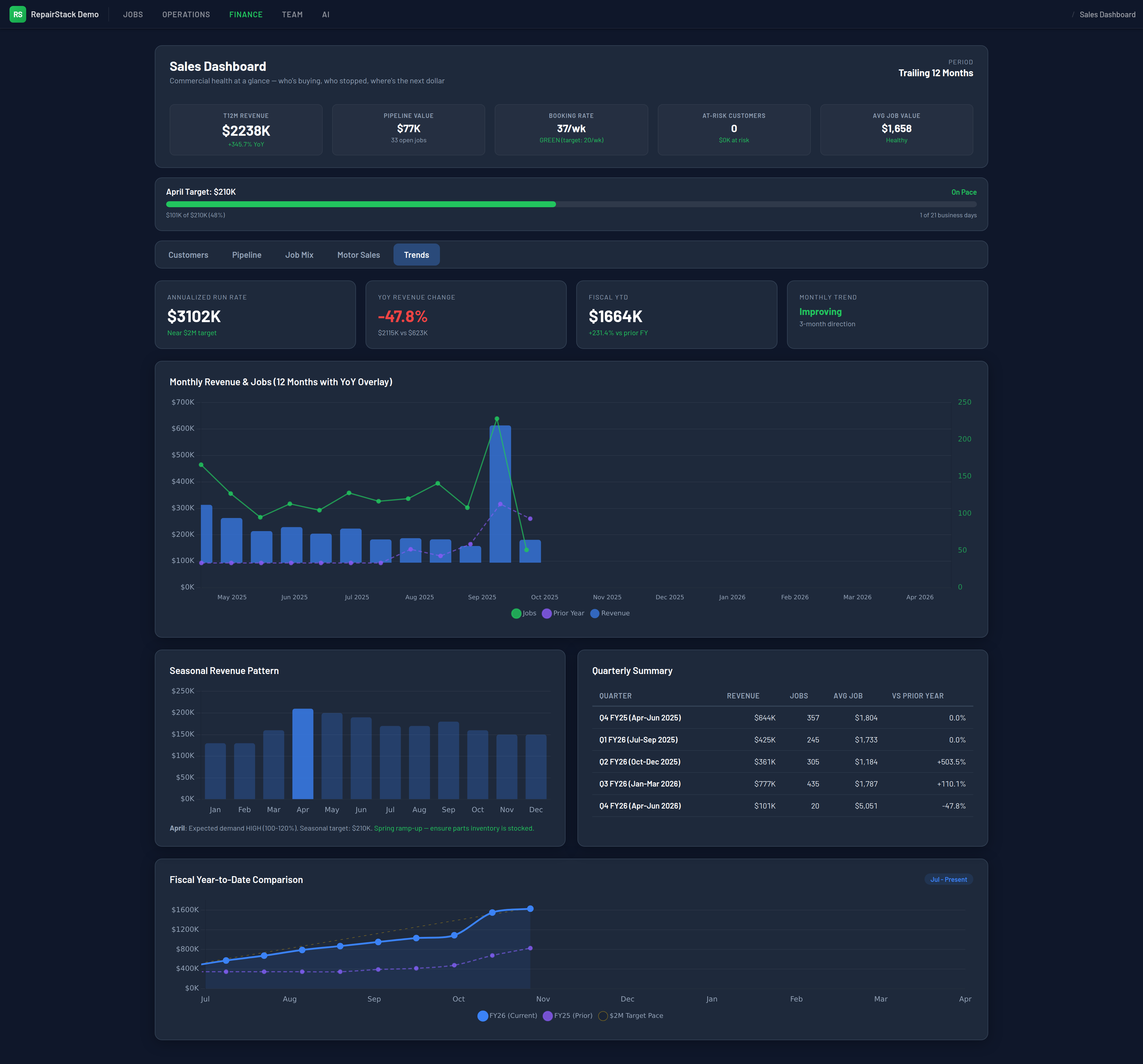
Task: Open the Finance navigation menu
Action: tap(246, 14)
